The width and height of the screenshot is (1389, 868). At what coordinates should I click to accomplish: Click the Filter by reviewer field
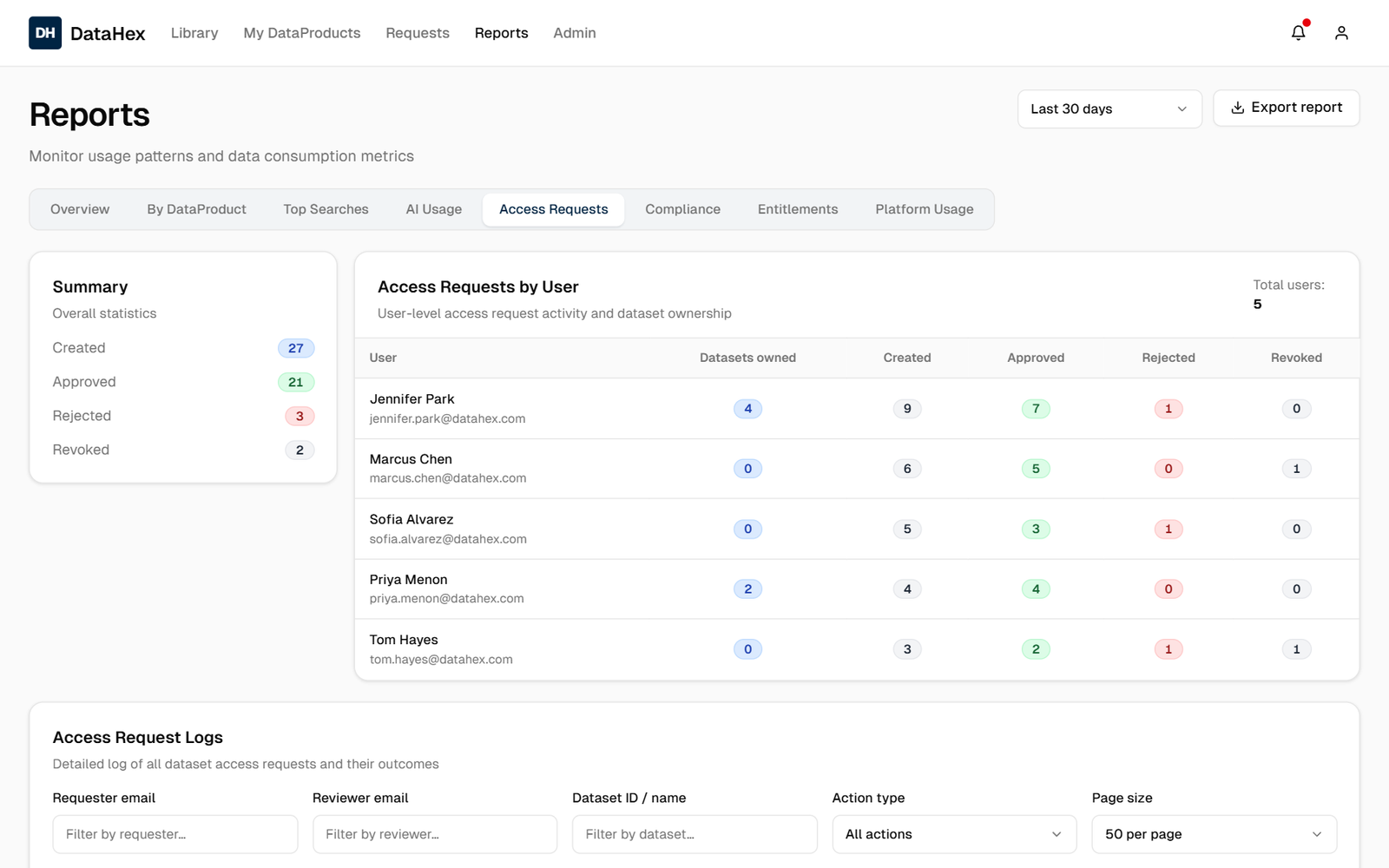point(435,834)
